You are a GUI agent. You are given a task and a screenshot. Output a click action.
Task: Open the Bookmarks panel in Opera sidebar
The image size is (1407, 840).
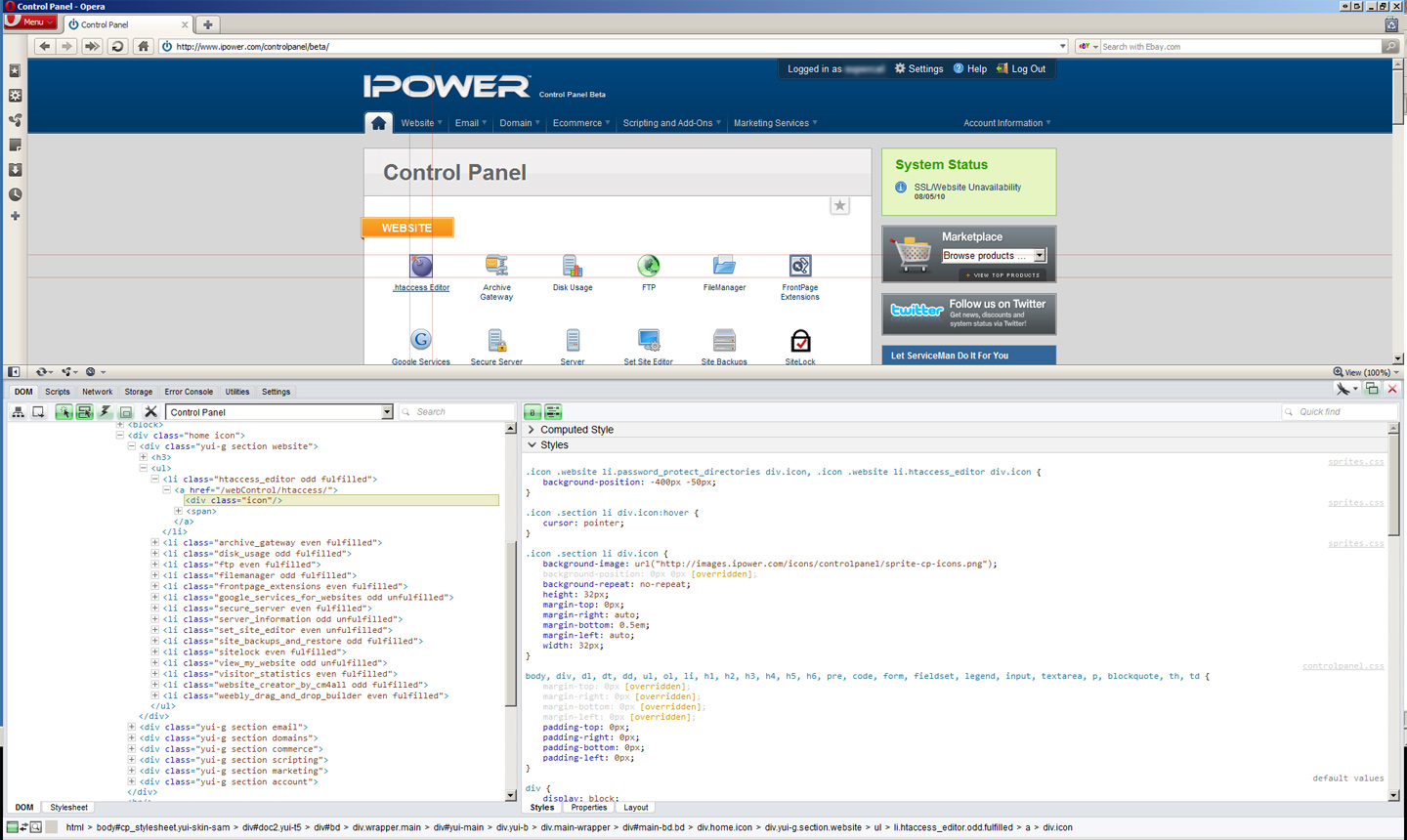pyautogui.click(x=15, y=70)
